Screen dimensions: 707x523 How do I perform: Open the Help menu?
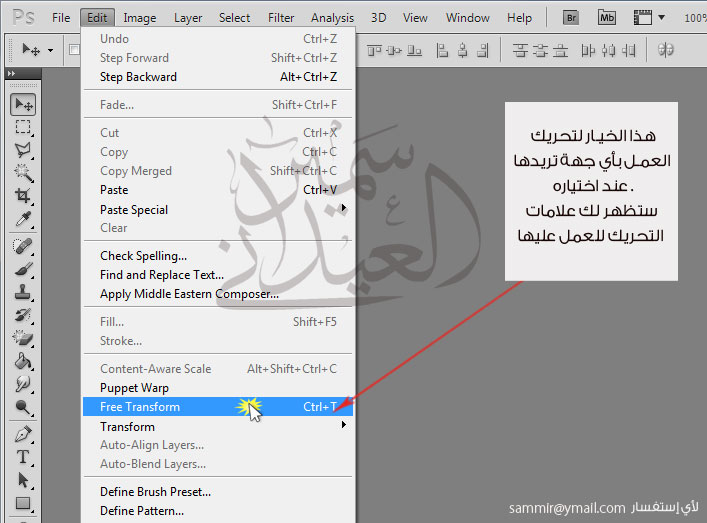519,18
